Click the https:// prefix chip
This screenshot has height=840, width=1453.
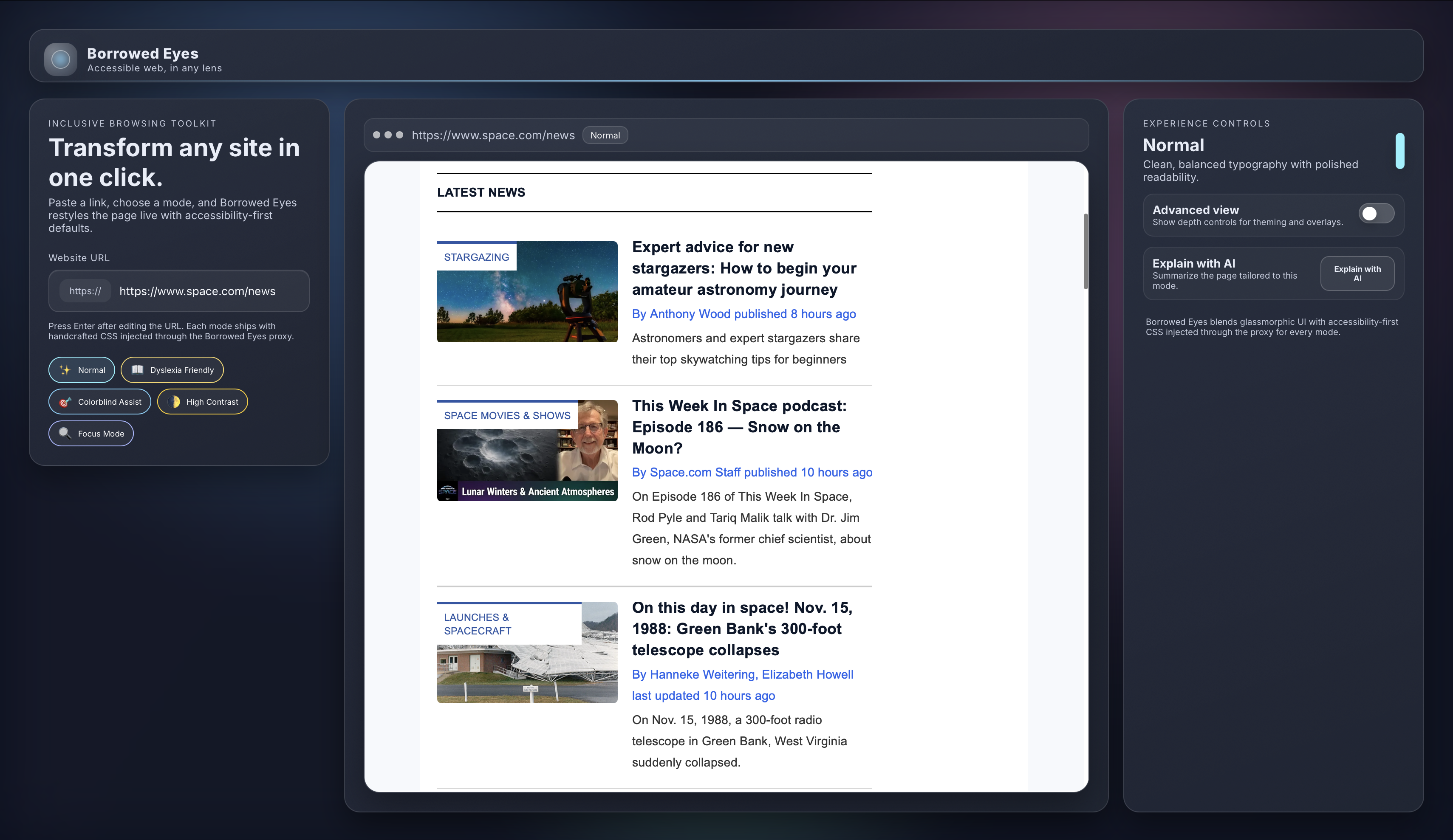click(x=85, y=291)
